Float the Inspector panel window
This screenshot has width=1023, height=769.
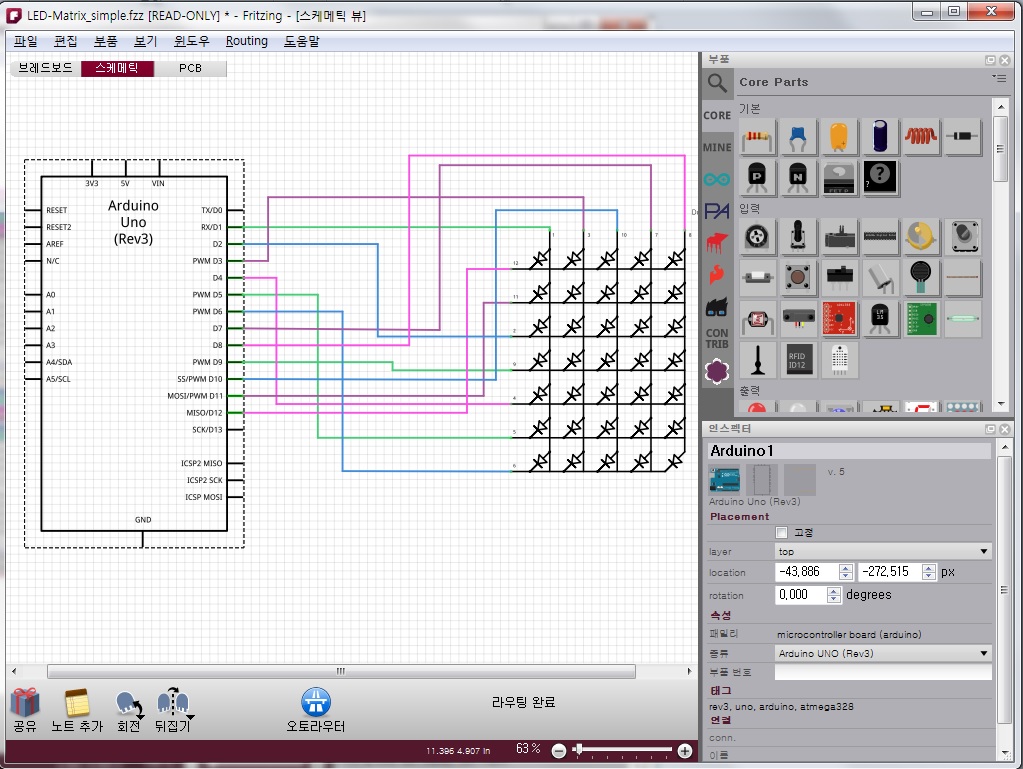(x=990, y=429)
